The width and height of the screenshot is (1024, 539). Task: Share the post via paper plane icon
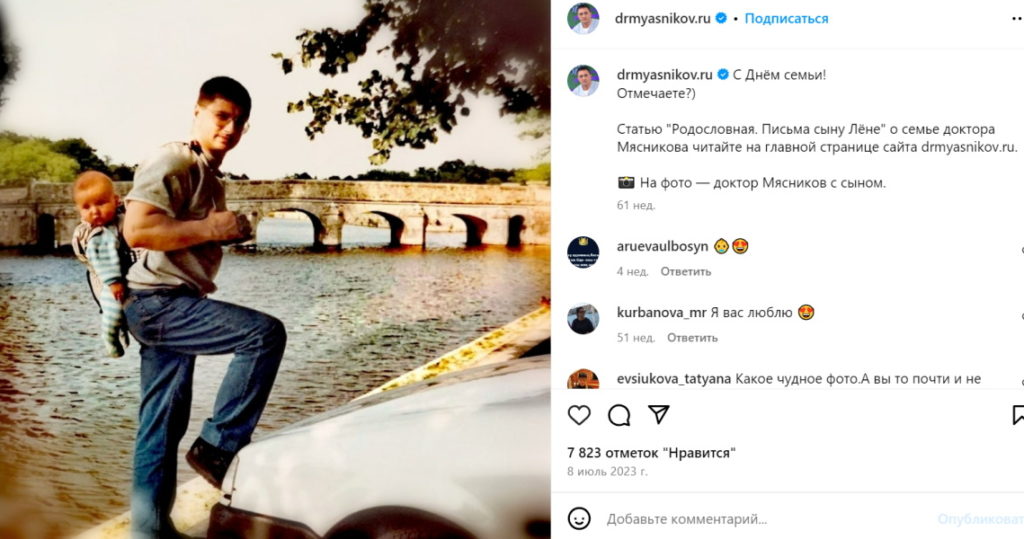659,415
